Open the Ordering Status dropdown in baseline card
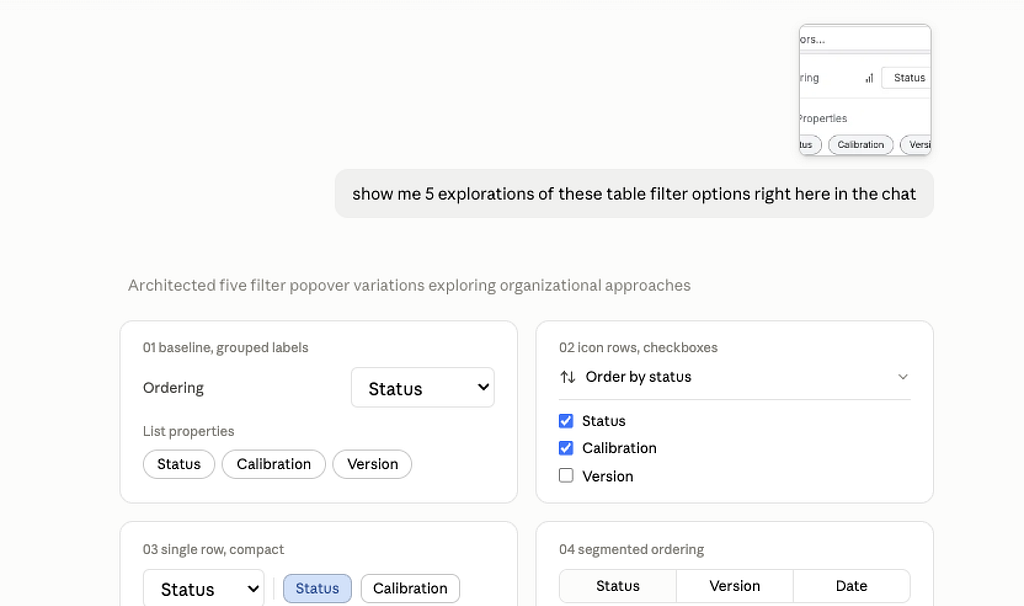Viewport: 1024px width, 606px height. [x=423, y=388]
